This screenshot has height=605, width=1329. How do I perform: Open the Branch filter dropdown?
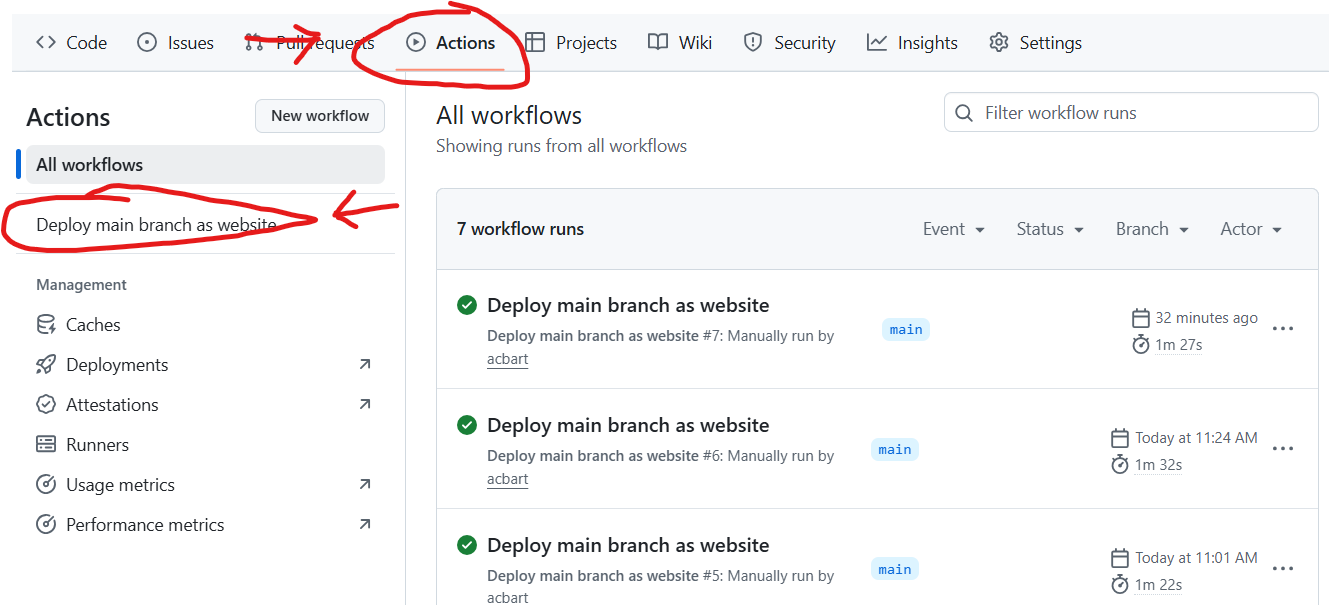tap(1151, 228)
